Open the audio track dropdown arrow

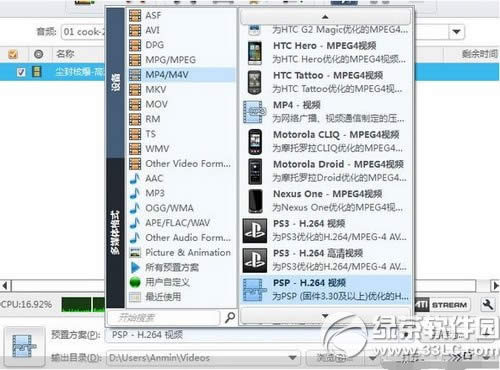coord(456,32)
